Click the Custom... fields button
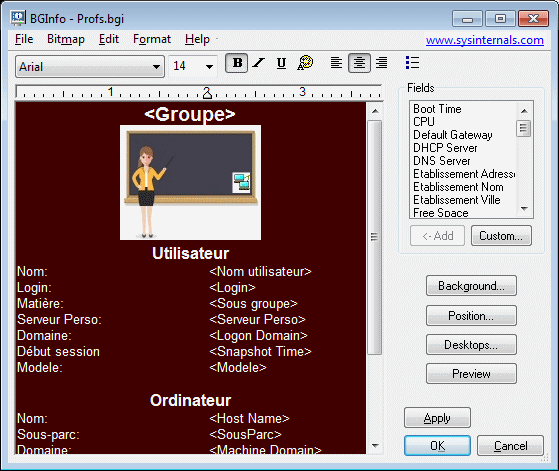This screenshot has width=559, height=471. click(501, 236)
